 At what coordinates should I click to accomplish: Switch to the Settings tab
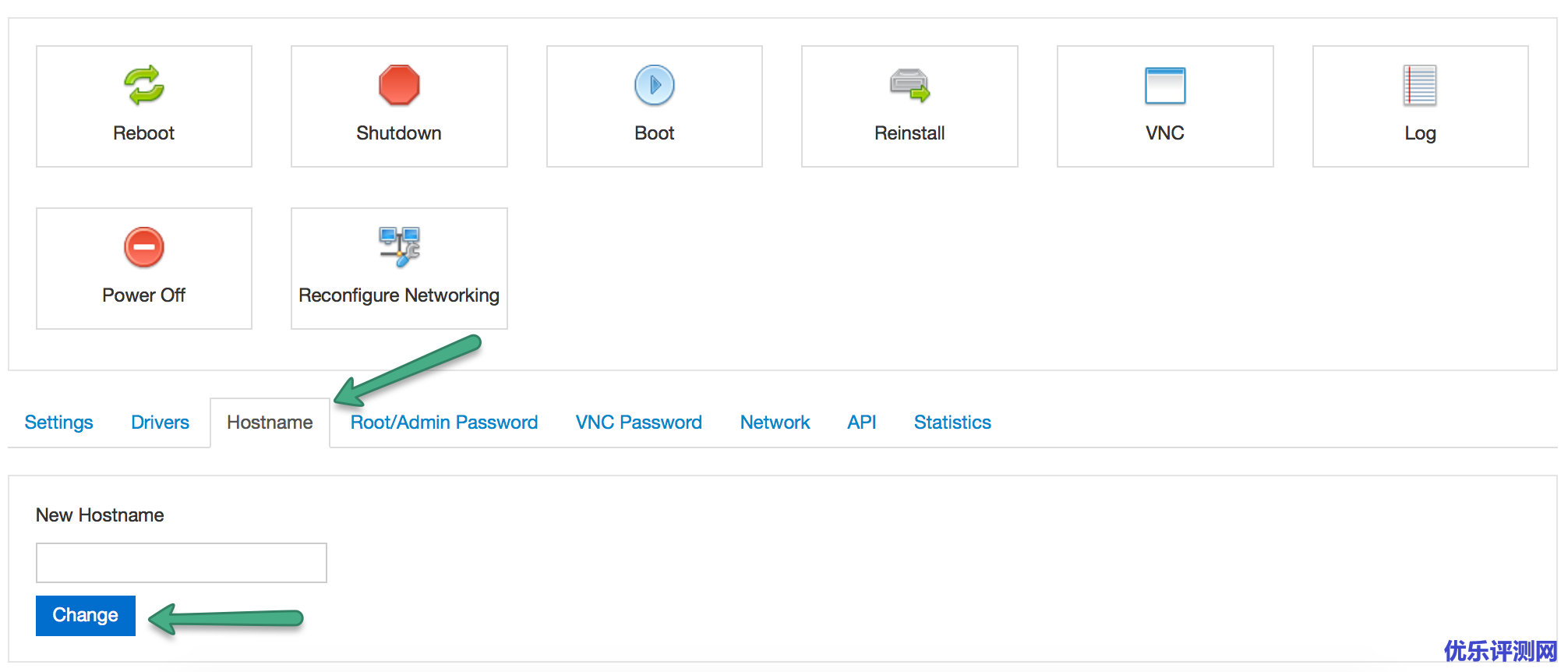(x=59, y=423)
